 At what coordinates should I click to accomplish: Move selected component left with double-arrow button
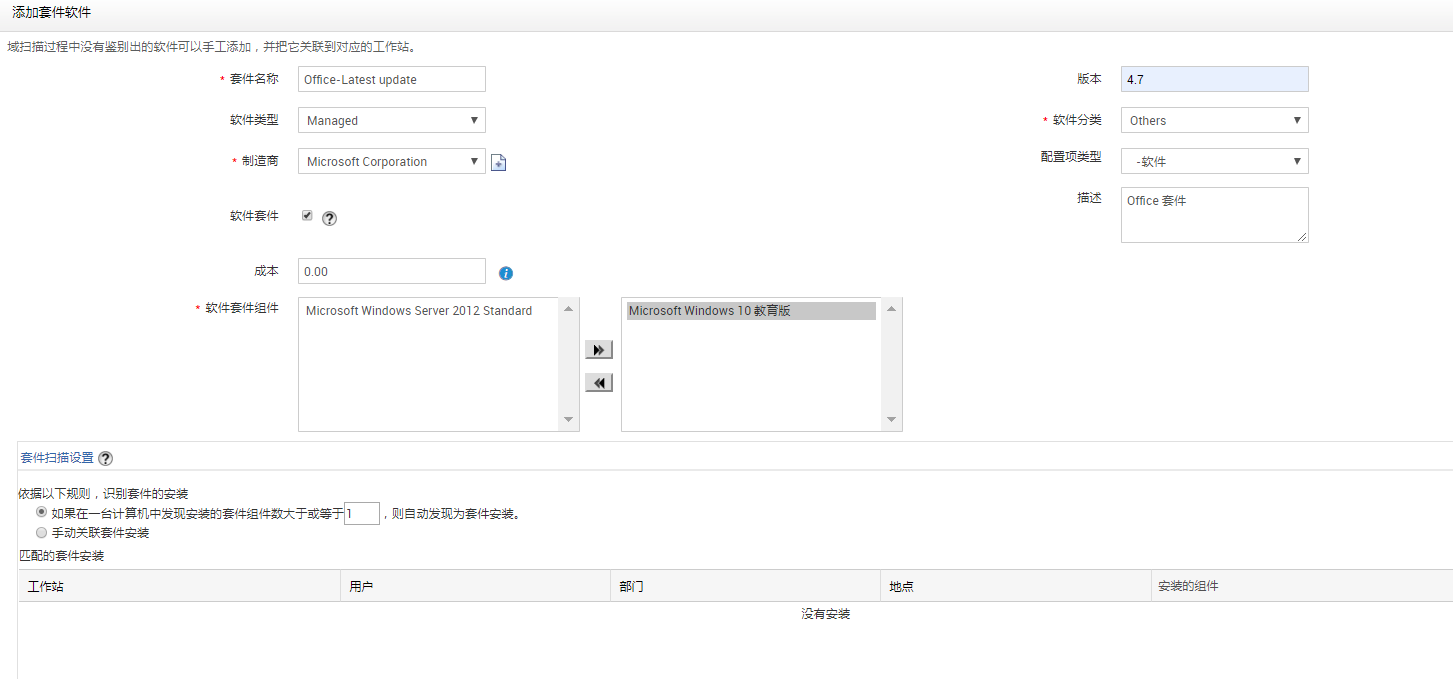(x=598, y=383)
